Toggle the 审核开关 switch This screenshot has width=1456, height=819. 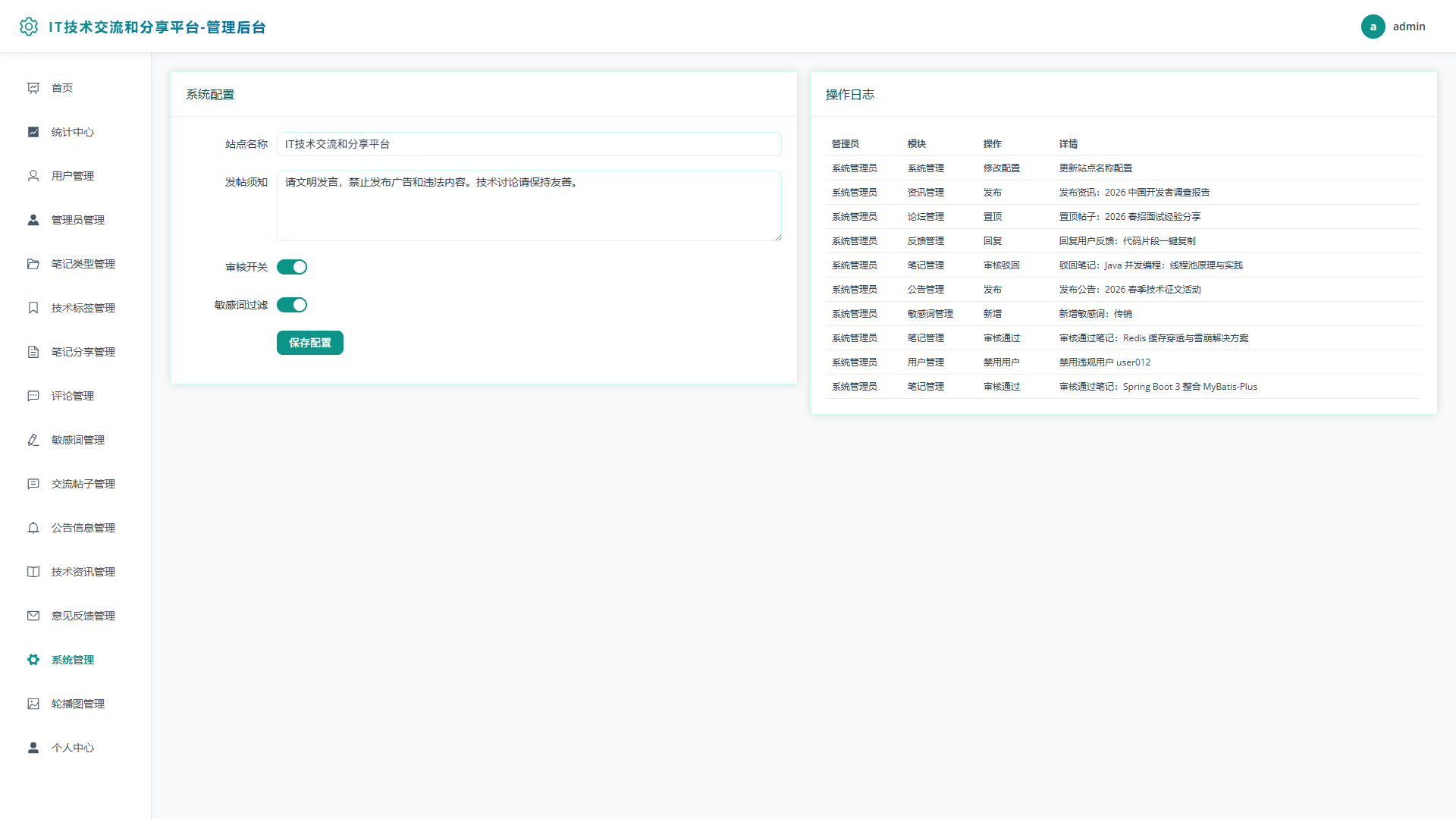pyautogui.click(x=292, y=267)
